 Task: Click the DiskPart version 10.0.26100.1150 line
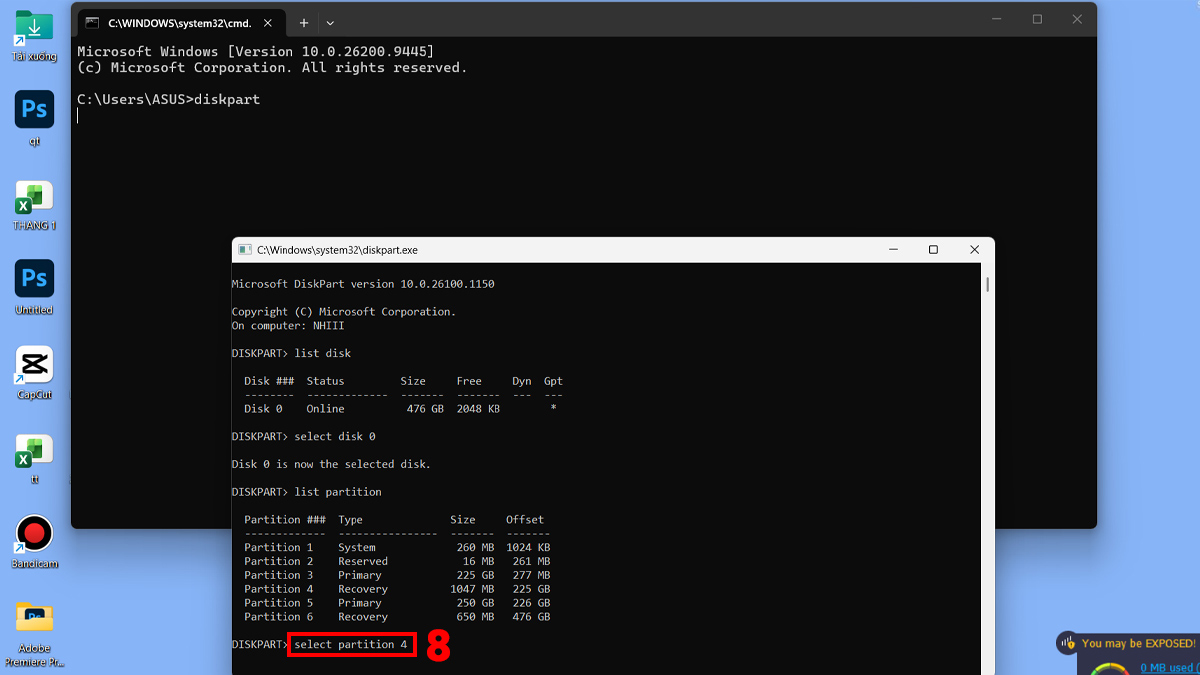(363, 284)
